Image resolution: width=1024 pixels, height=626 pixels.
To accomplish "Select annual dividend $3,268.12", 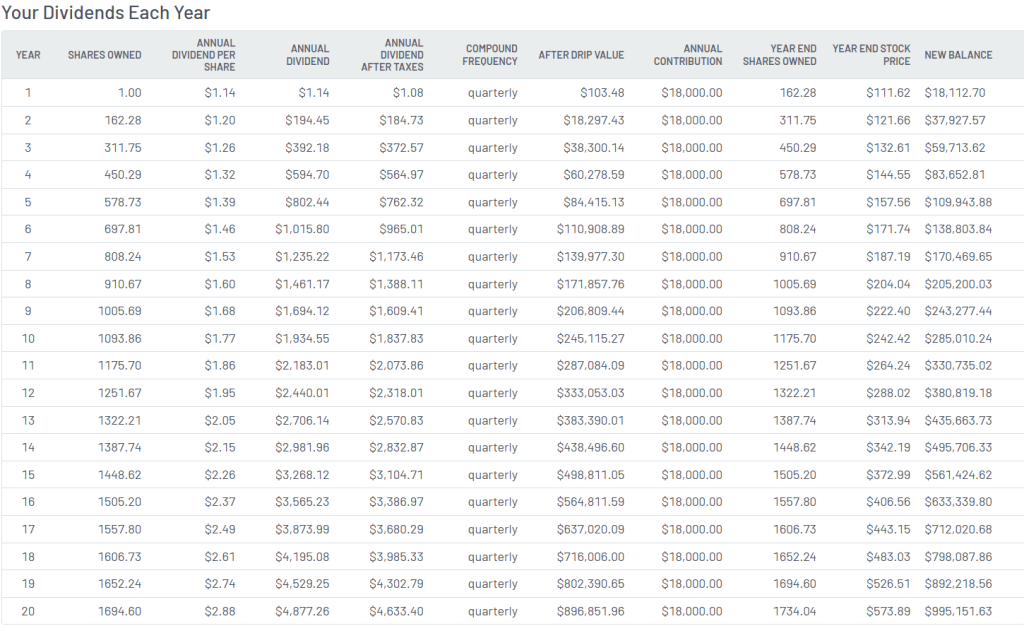I will (302, 475).
